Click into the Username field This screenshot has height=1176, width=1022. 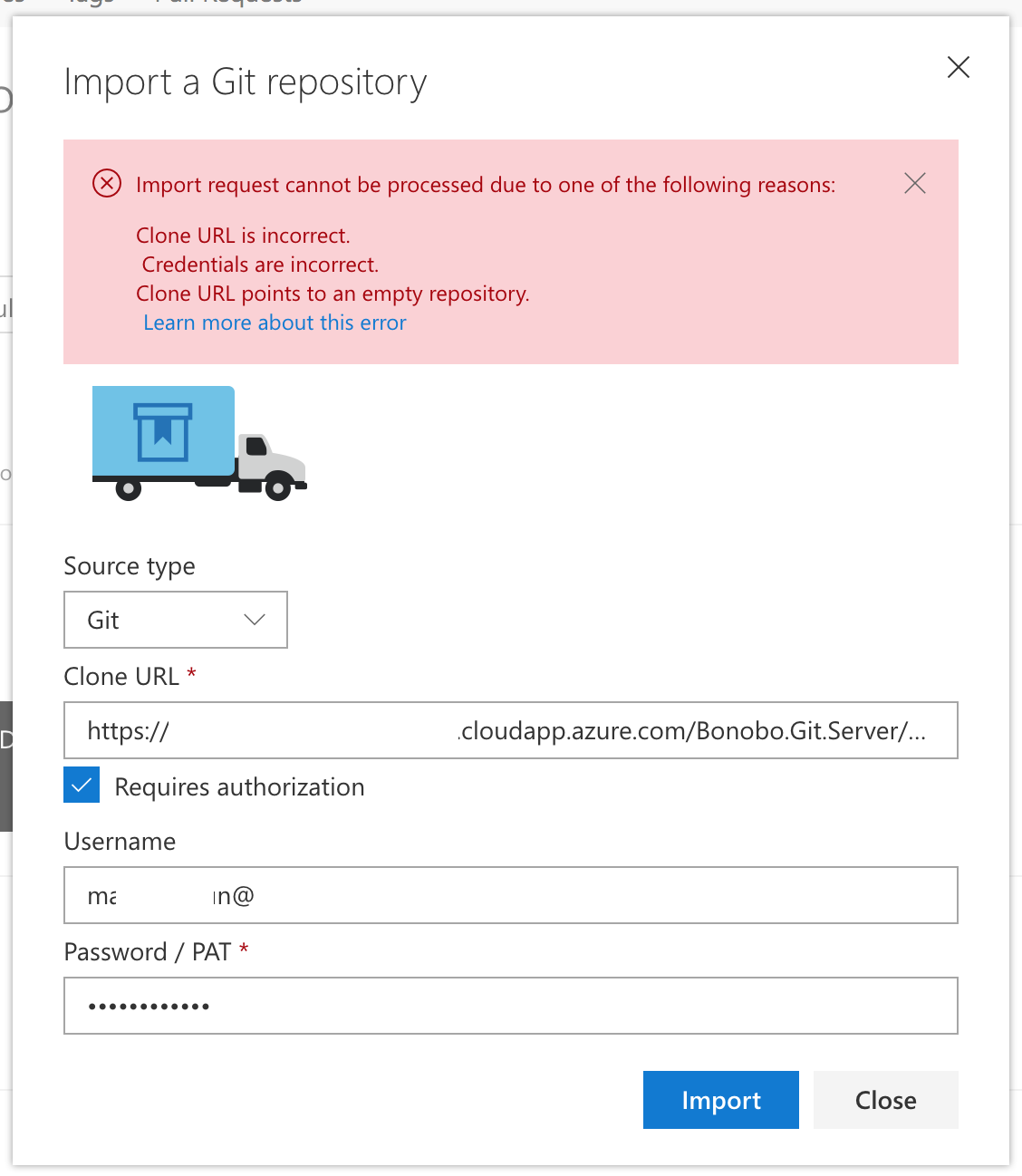click(x=510, y=895)
